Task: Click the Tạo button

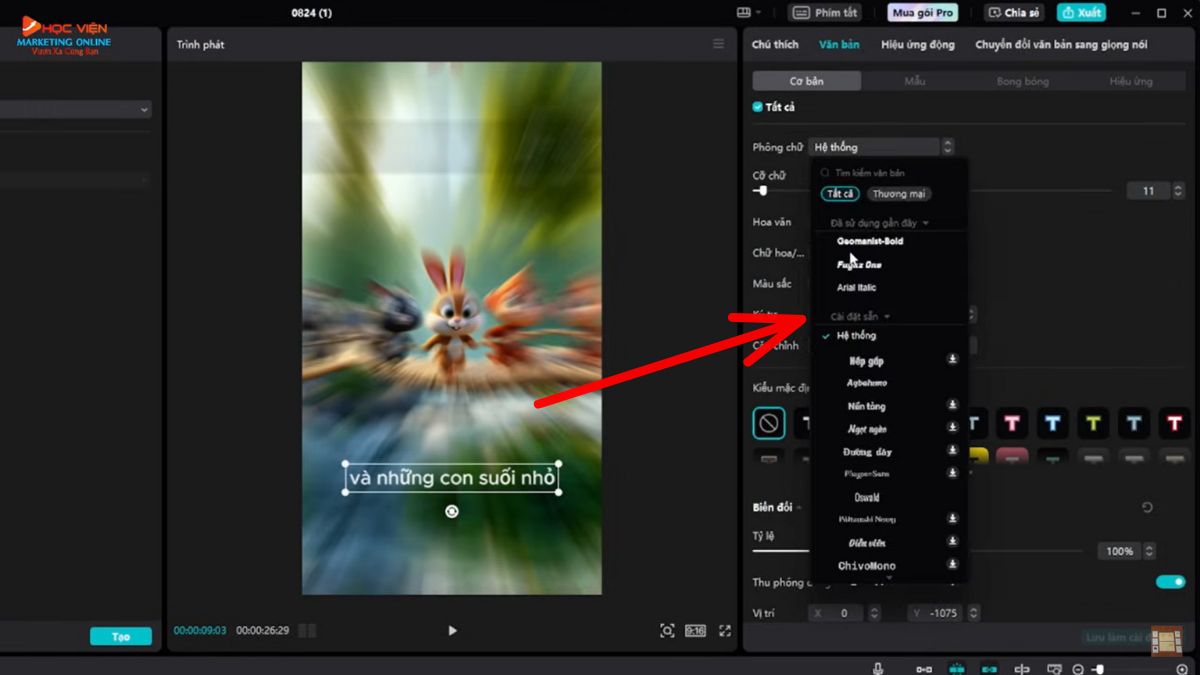Action: (x=121, y=636)
